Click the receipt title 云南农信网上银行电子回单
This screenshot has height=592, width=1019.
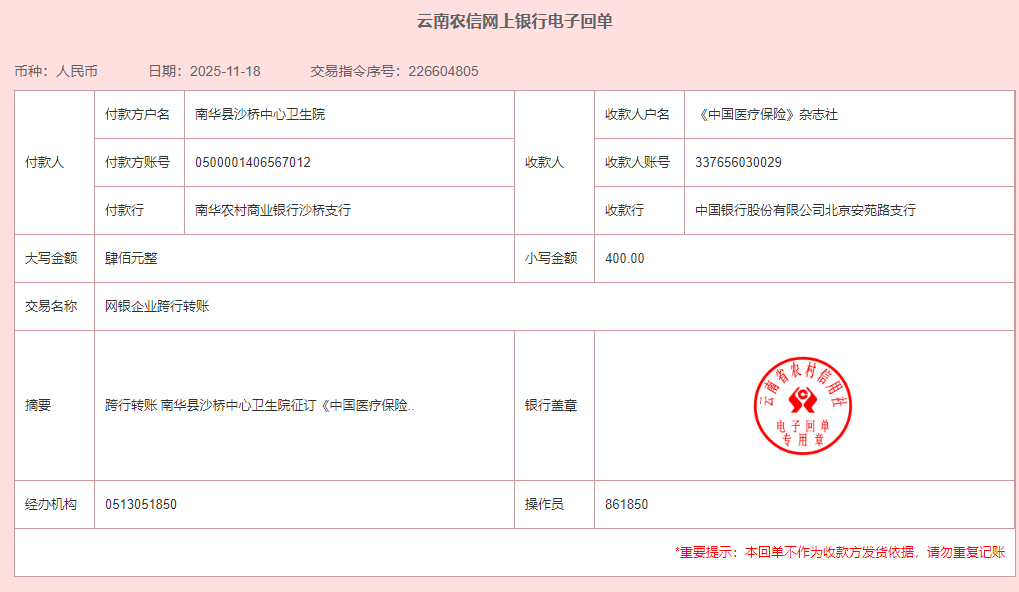[514, 22]
